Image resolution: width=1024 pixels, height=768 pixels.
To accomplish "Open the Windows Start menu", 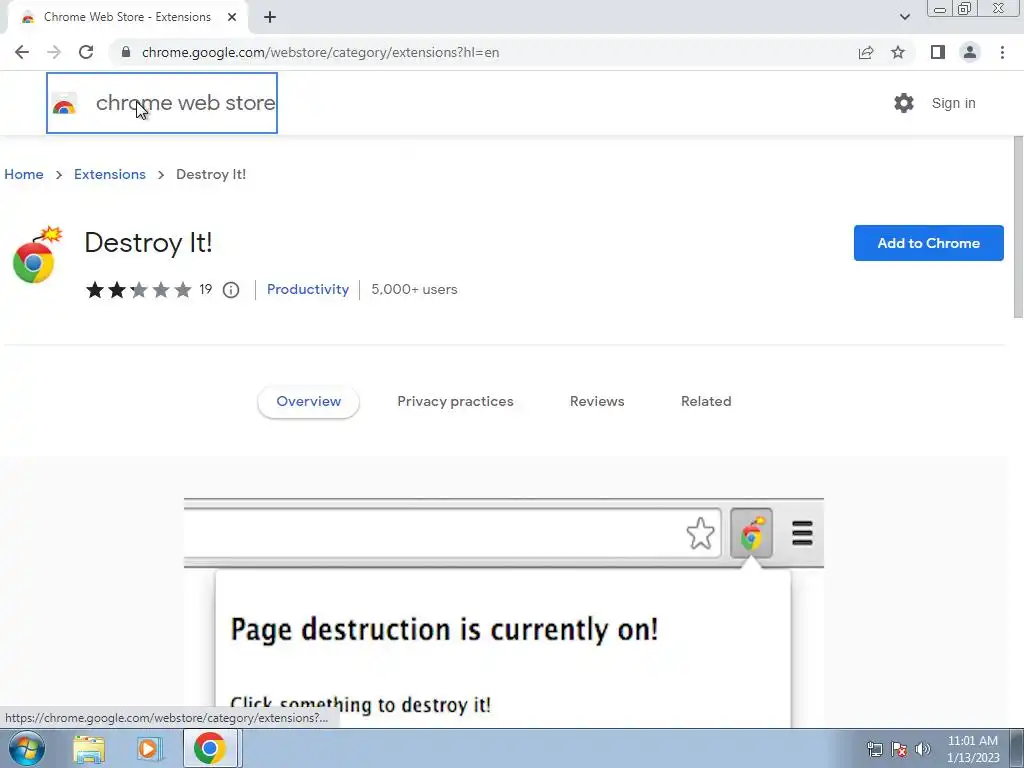I will click(27, 748).
